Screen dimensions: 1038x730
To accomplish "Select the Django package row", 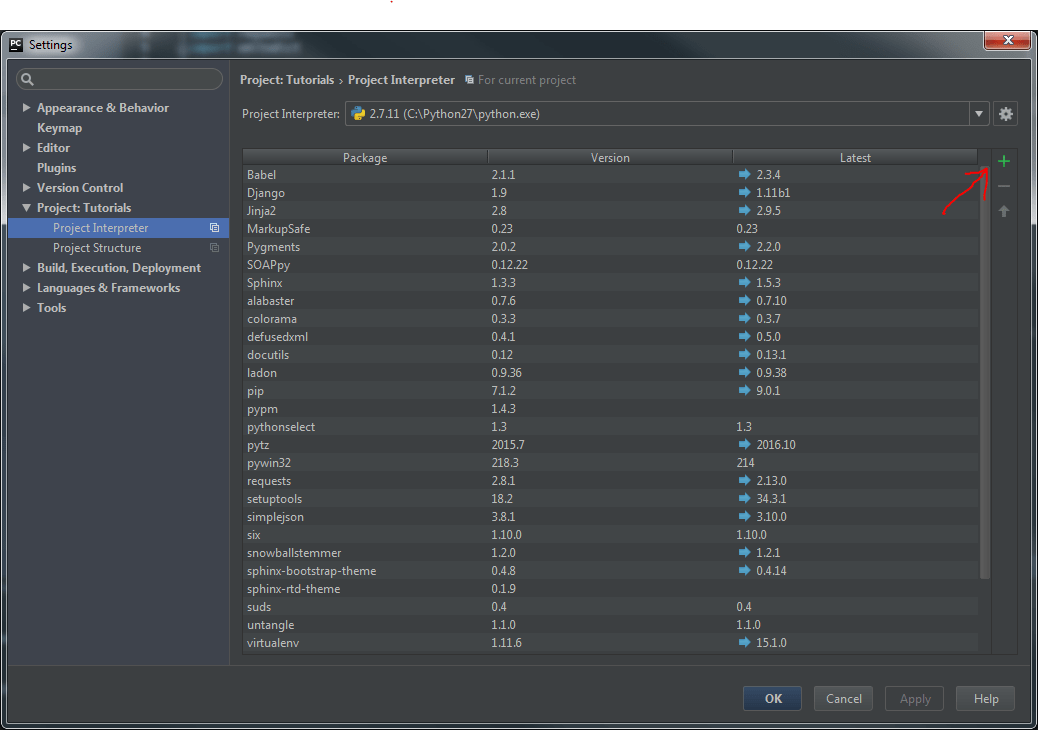I will click(610, 193).
